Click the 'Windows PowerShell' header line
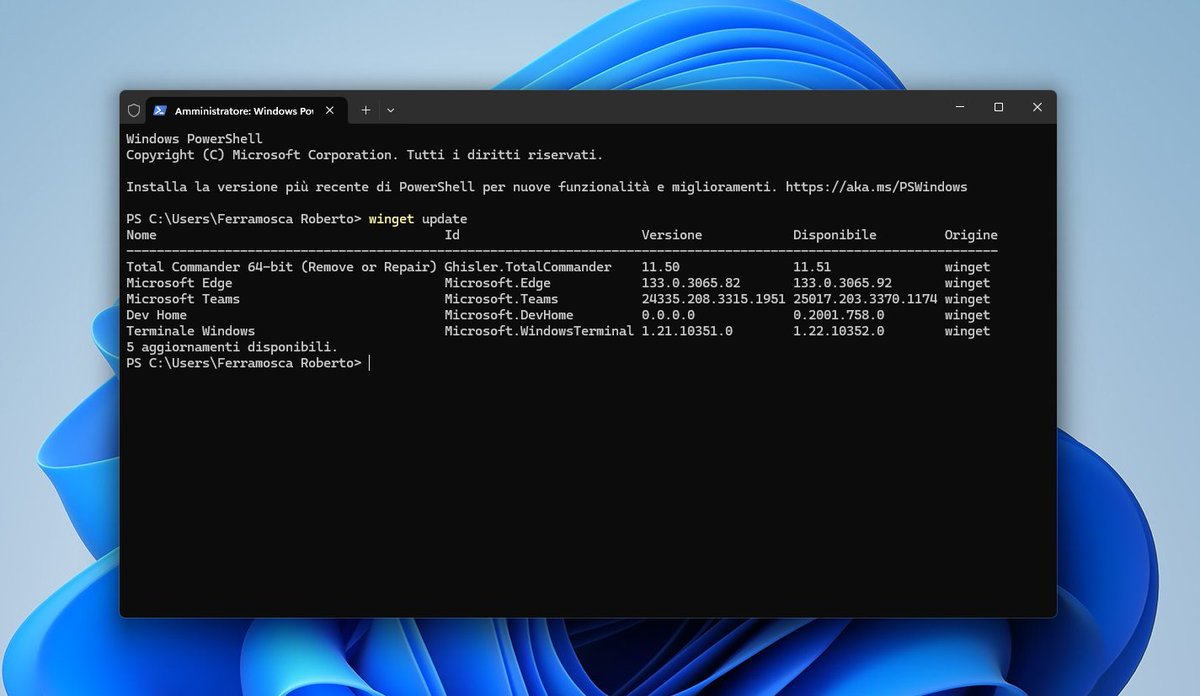Image resolution: width=1200 pixels, height=696 pixels. tap(194, 139)
